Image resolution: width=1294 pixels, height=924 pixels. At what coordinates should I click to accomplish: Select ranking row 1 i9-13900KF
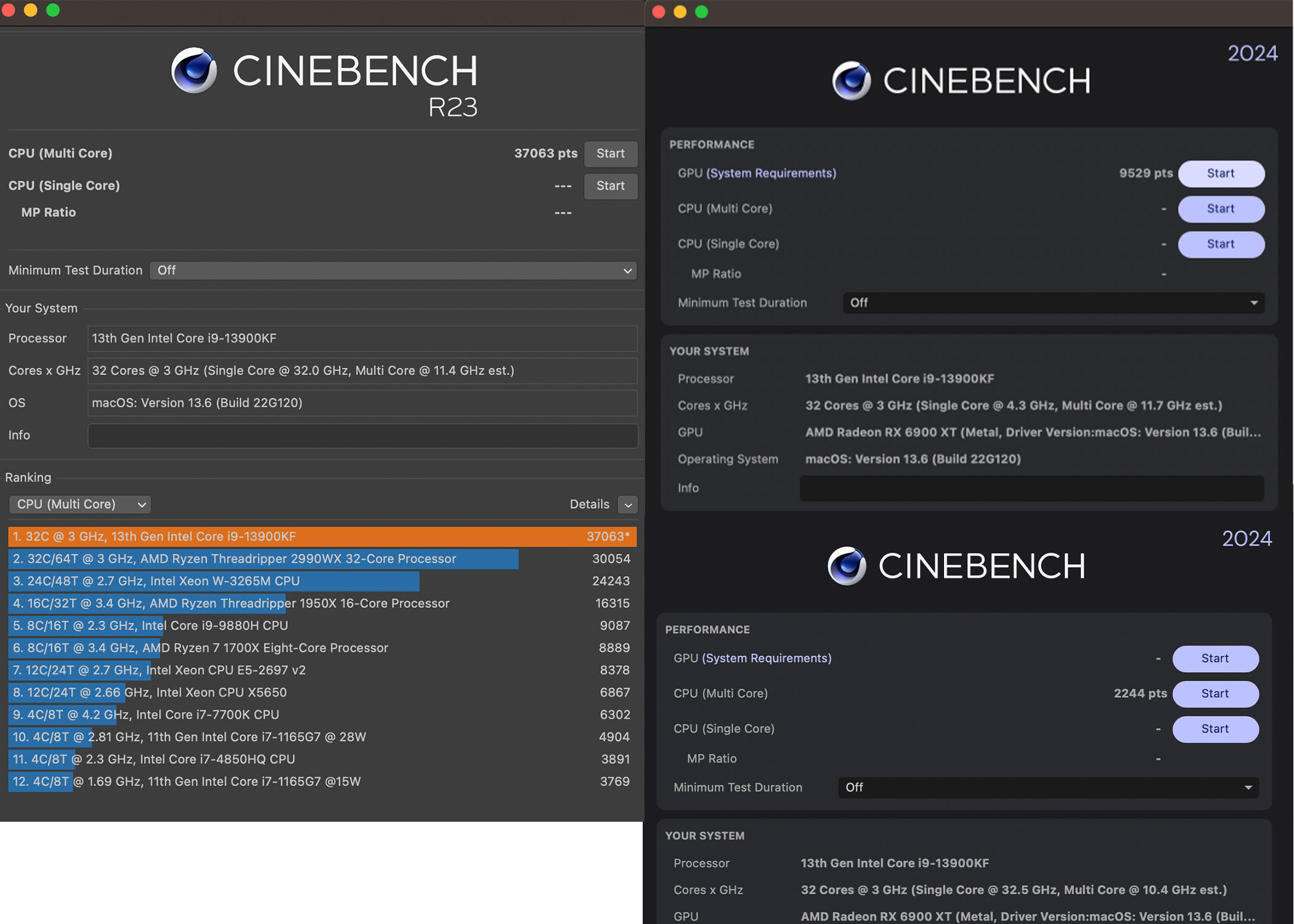pyautogui.click(x=322, y=537)
